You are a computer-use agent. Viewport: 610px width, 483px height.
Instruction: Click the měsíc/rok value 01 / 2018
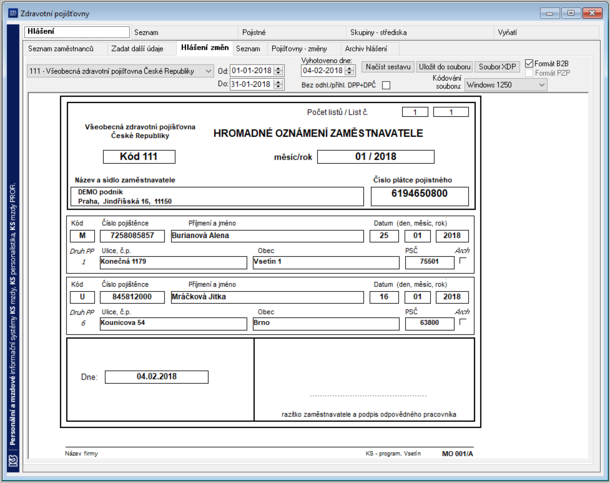[x=375, y=157]
